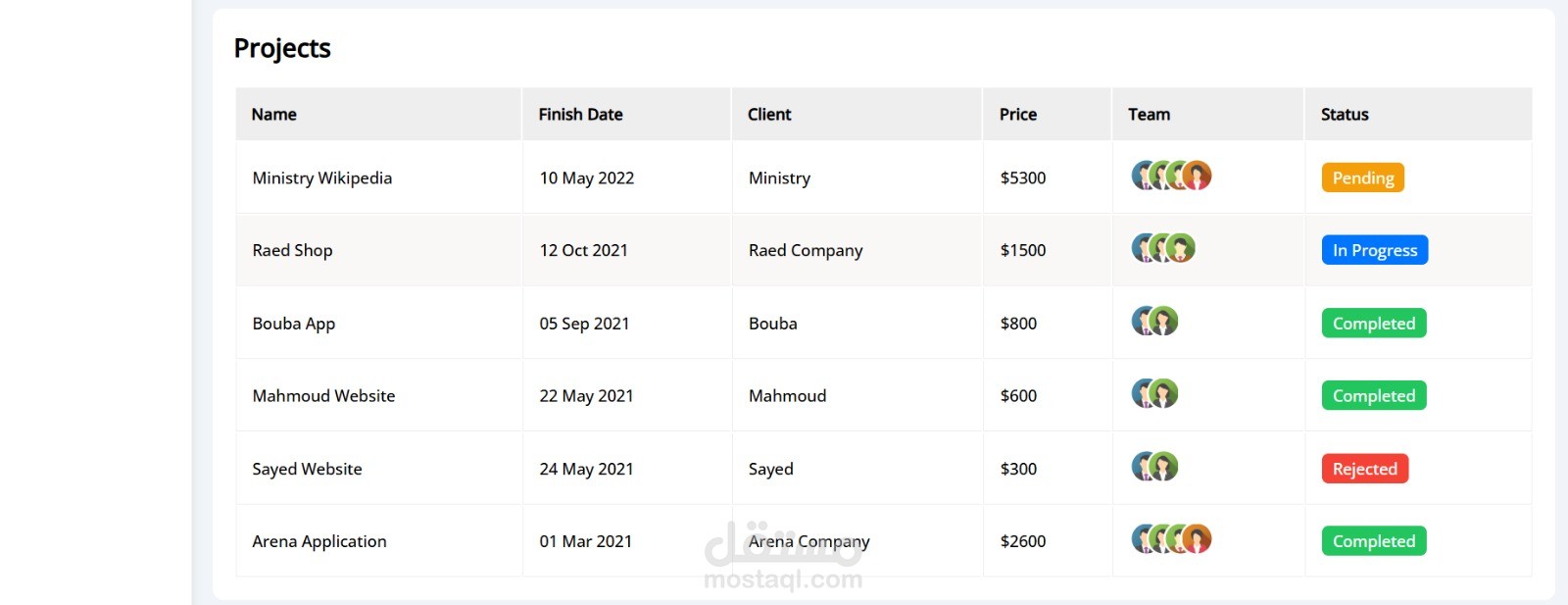Click the Completed badge for Arena Application
The height and width of the screenshot is (605, 1568).
[x=1373, y=541]
